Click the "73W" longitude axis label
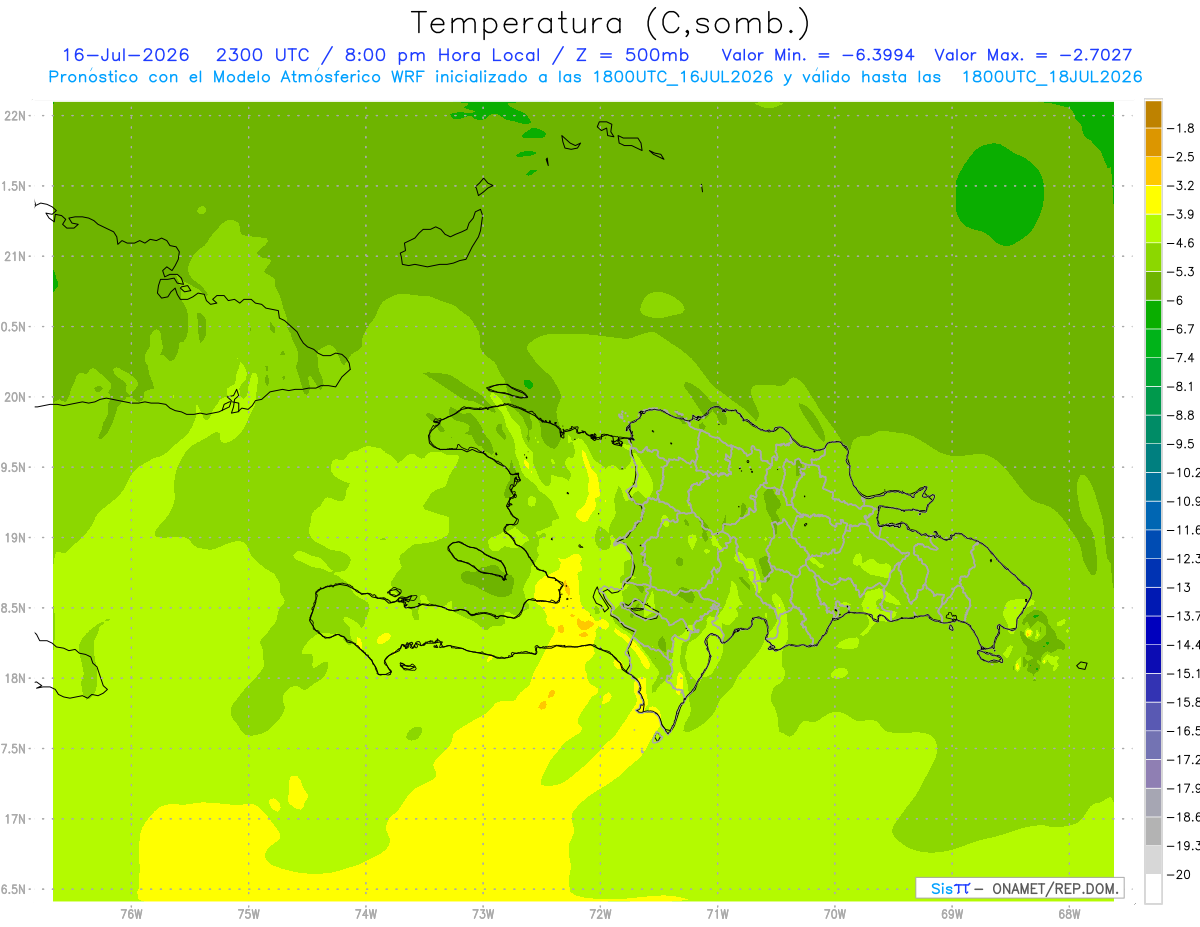Image resolution: width=1200 pixels, height=927 pixels. (483, 915)
